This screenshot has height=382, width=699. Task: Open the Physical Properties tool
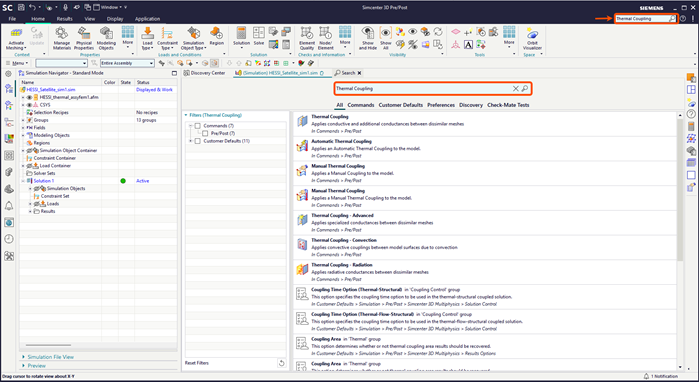84,34
